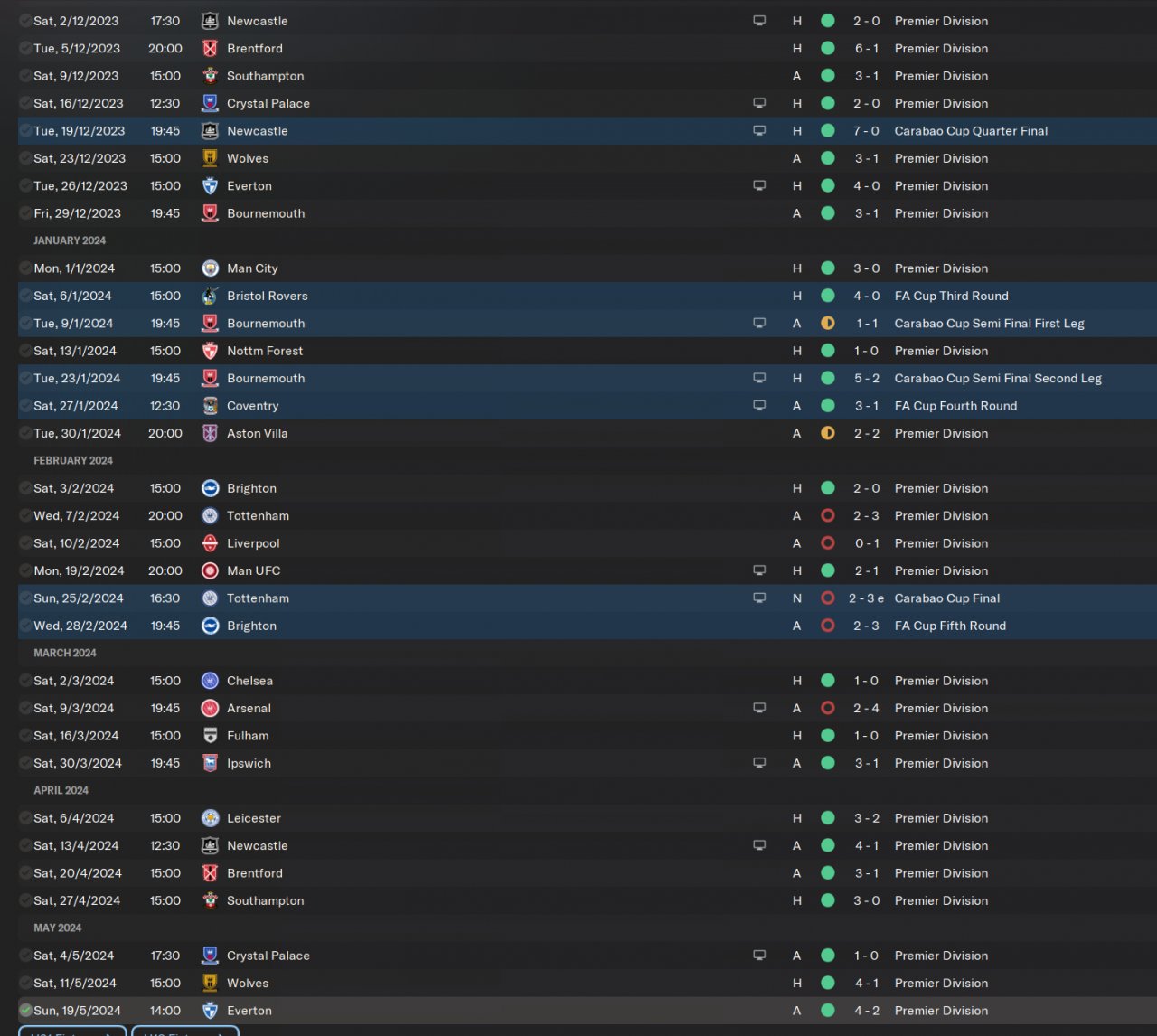Image resolution: width=1157 pixels, height=1036 pixels.
Task: Click TV broadcast icon on Man UFC row
Action: (759, 570)
